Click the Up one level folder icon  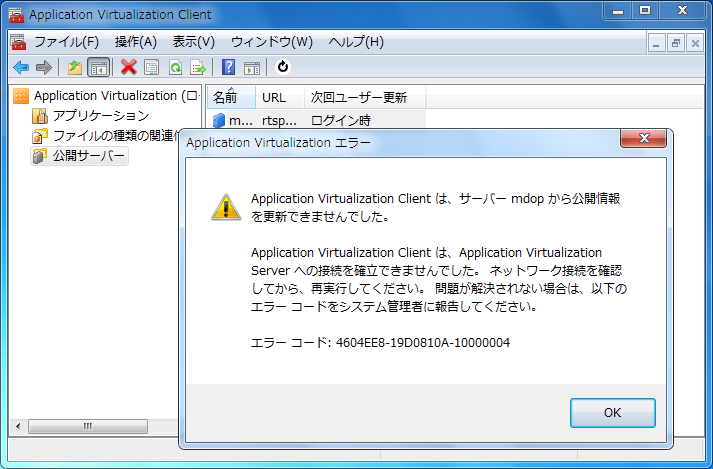pos(75,68)
